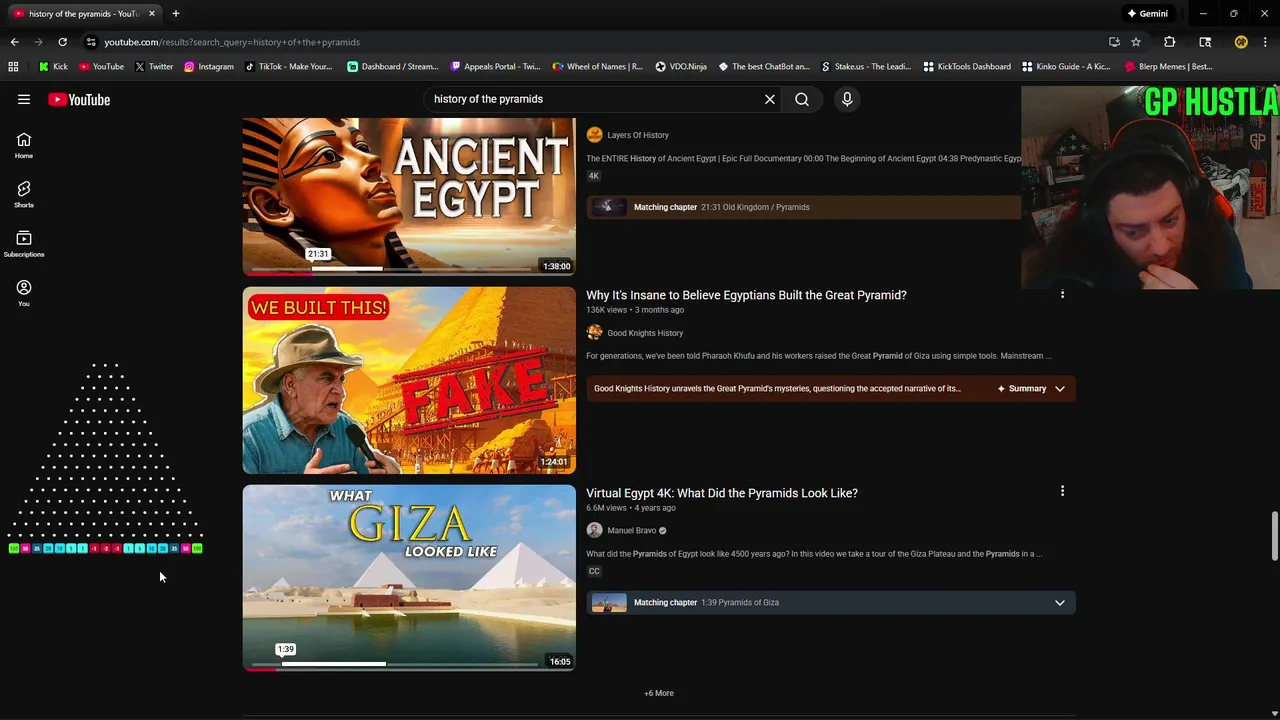Click the 4K badge on Ancient Egypt video
The image size is (1280, 720).
pos(593,176)
